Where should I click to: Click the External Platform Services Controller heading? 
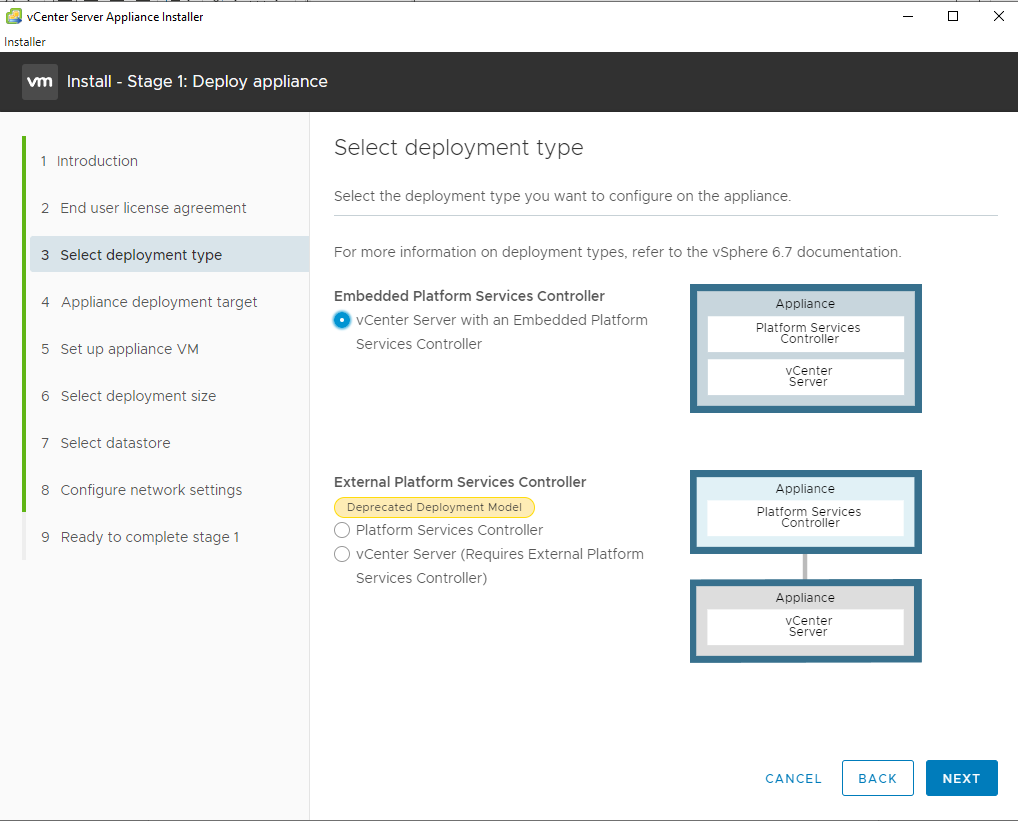[460, 482]
